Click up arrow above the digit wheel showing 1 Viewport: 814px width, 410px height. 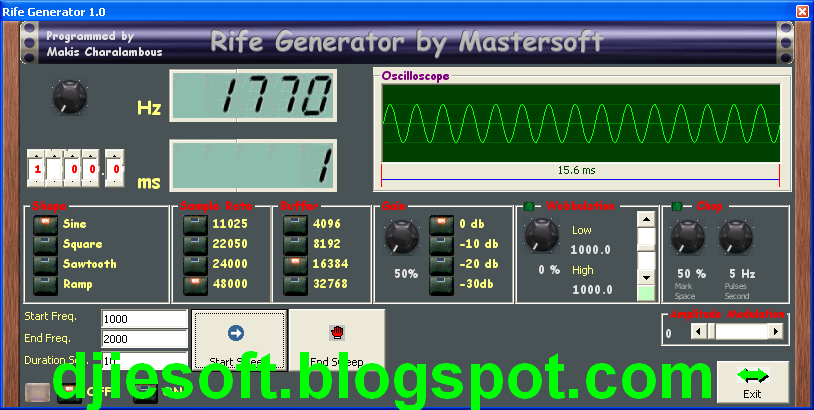click(37, 155)
